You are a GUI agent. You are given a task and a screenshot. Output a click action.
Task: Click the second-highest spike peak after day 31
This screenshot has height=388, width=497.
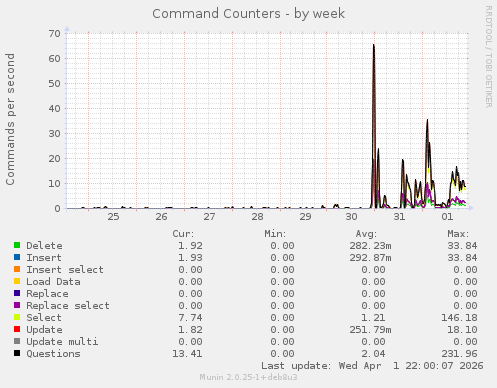click(427, 120)
